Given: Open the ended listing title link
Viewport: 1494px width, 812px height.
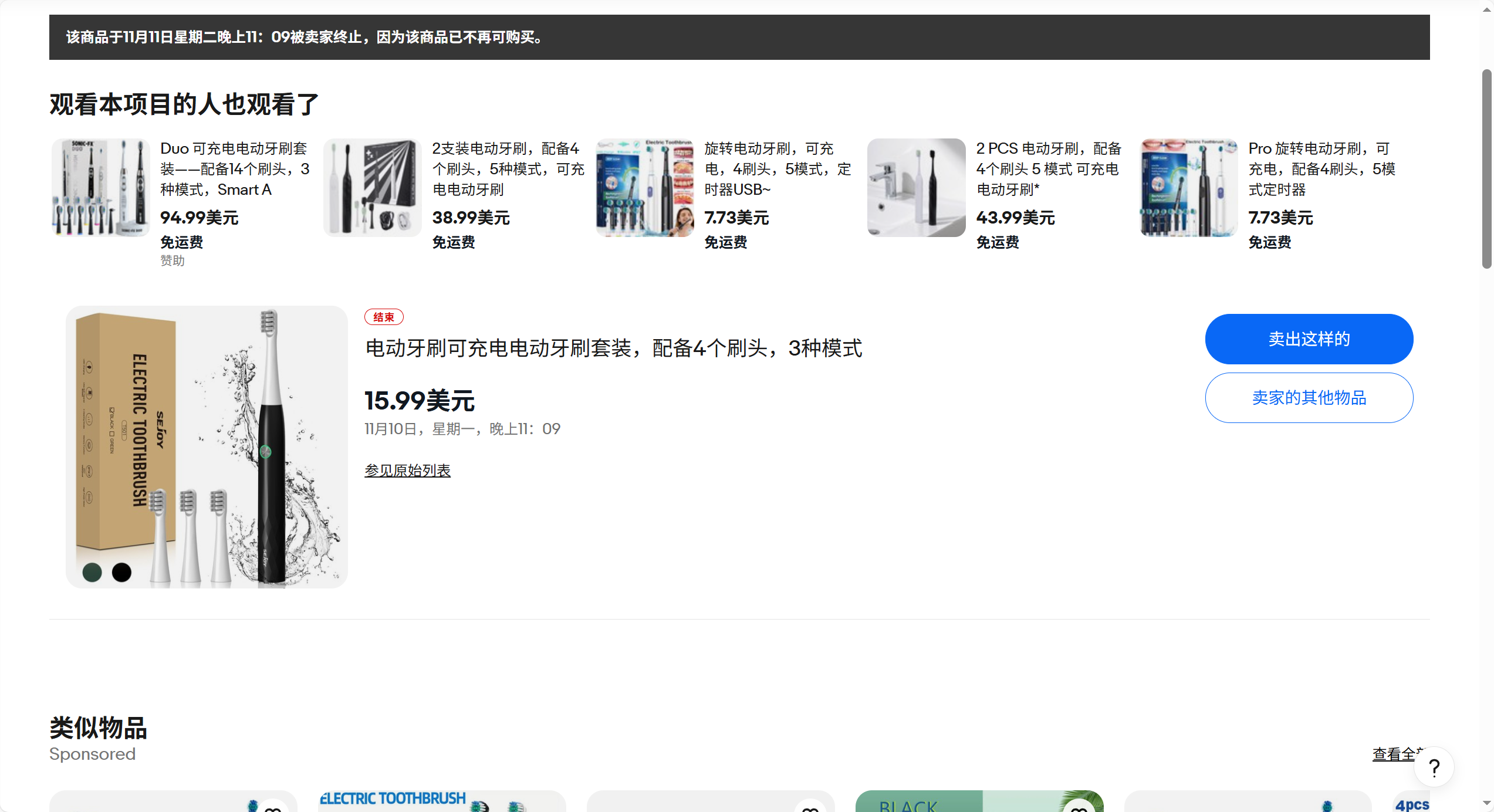Looking at the screenshot, I should [613, 349].
